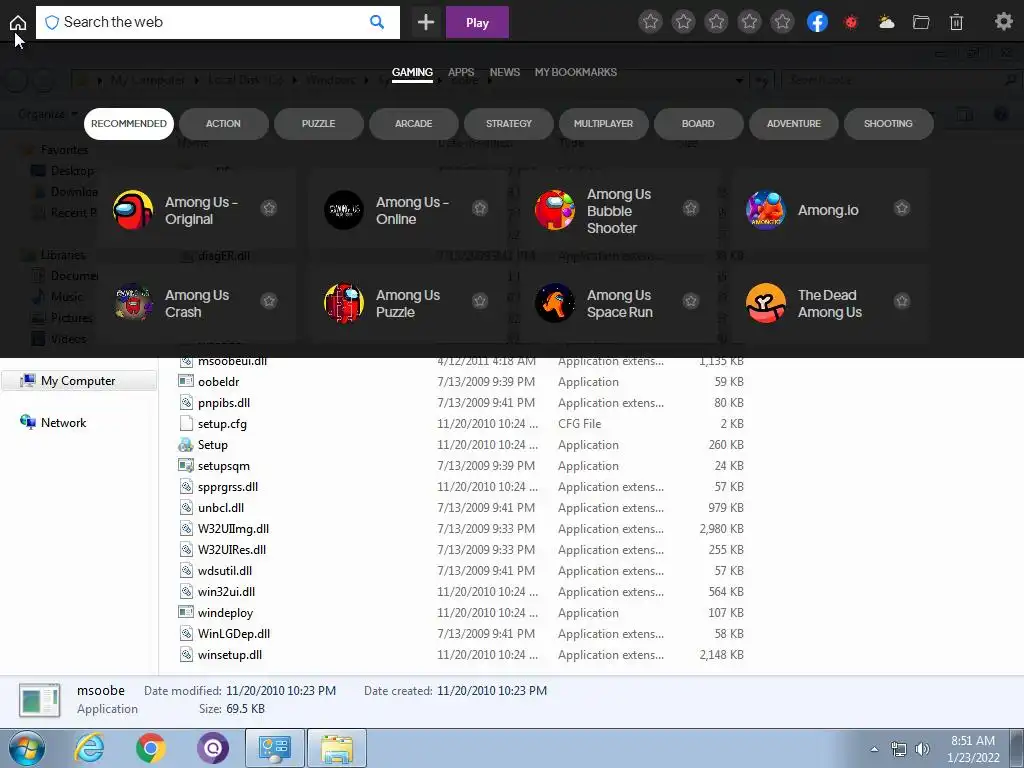Viewport: 1024px width, 768px height.
Task: Open the settings gear icon
Action: point(1003,22)
